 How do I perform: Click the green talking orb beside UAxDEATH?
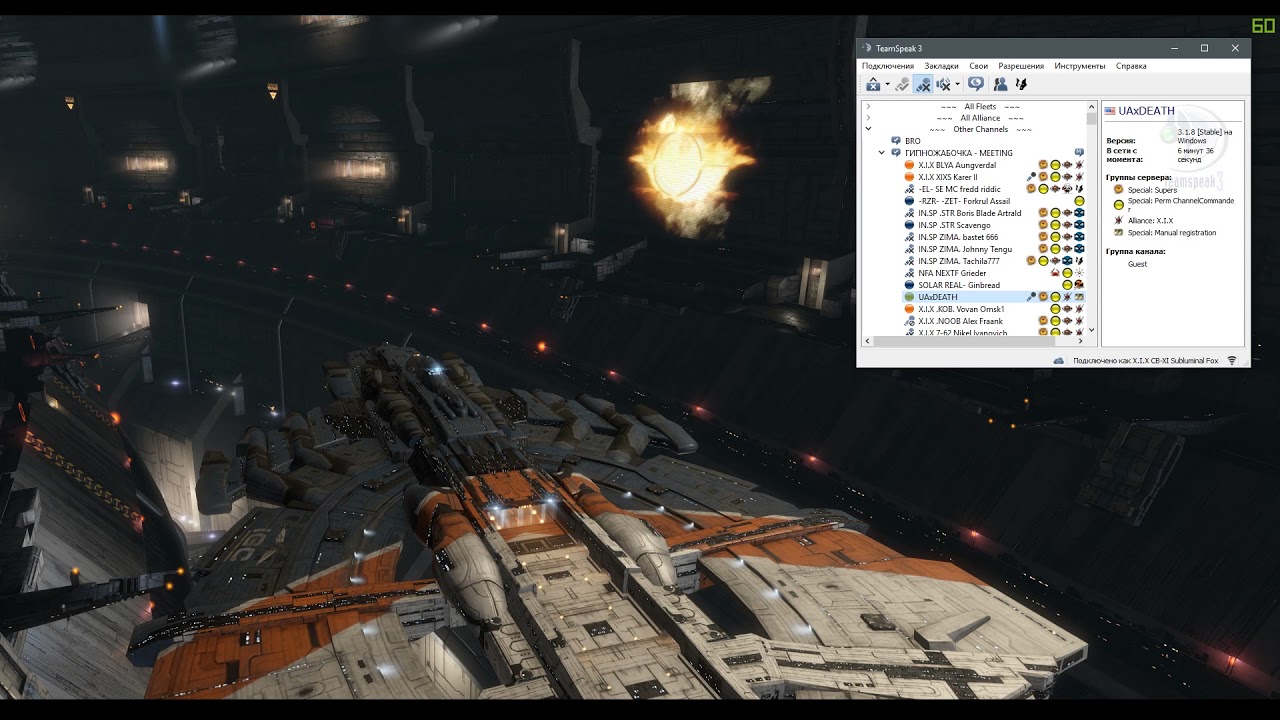click(x=909, y=297)
